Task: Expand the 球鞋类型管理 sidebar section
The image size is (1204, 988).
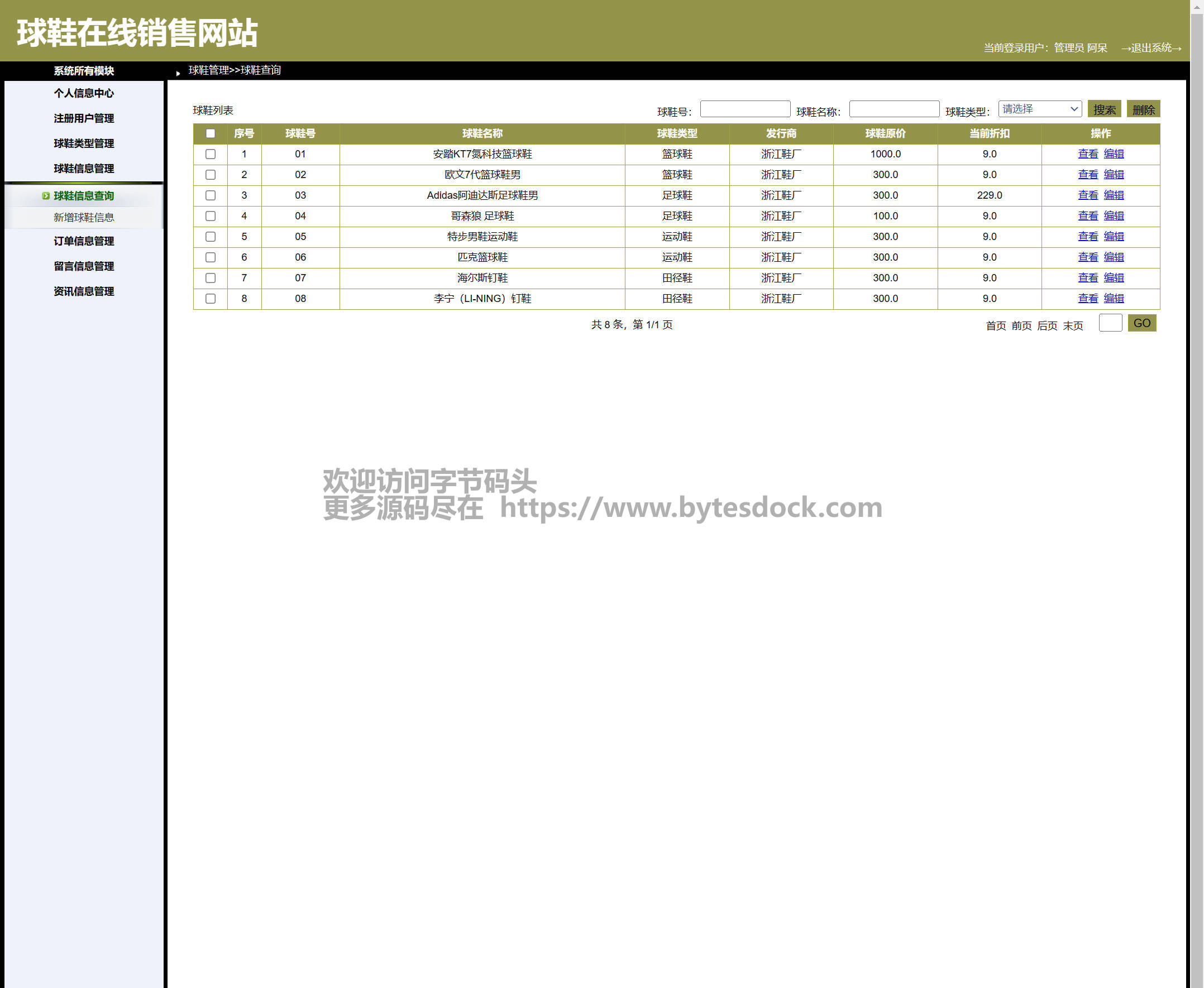Action: 84,143
